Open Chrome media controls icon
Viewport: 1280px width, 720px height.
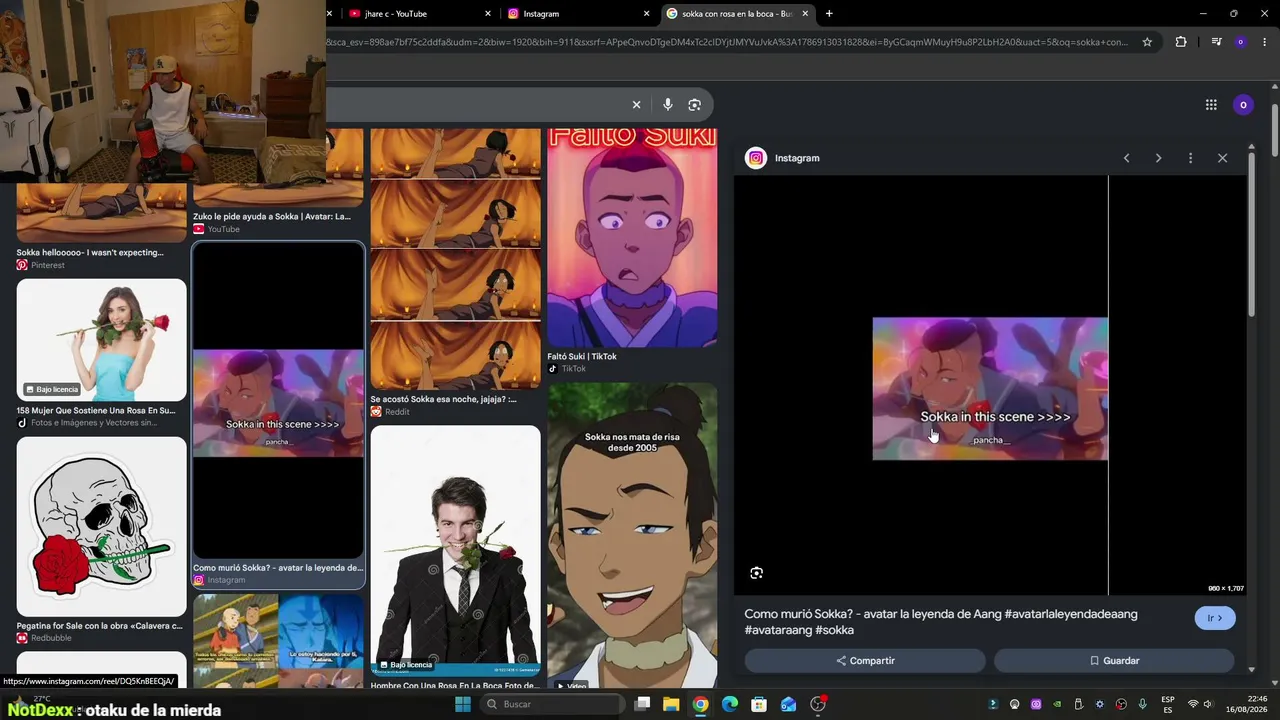point(1216,42)
